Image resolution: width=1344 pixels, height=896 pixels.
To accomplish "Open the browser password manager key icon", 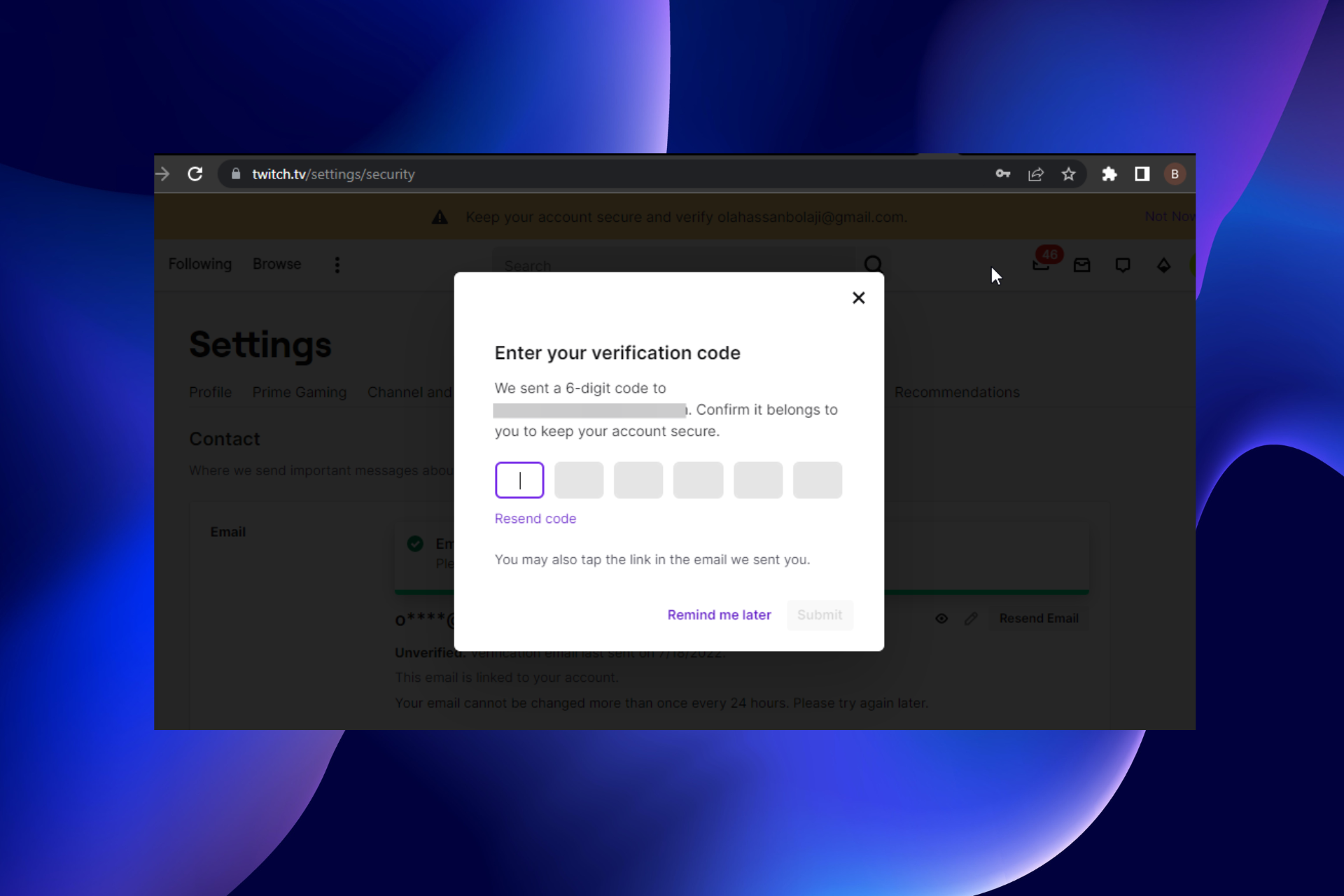I will point(1002,174).
